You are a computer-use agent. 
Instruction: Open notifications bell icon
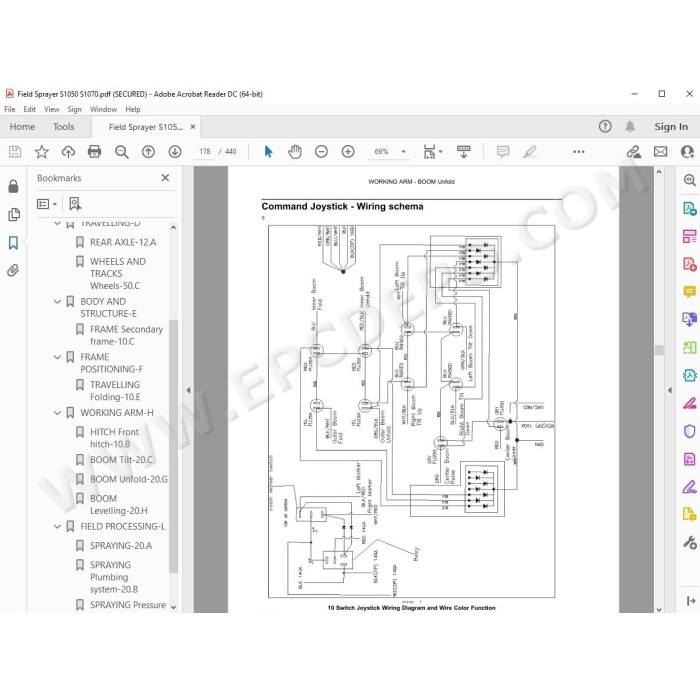pos(630,127)
